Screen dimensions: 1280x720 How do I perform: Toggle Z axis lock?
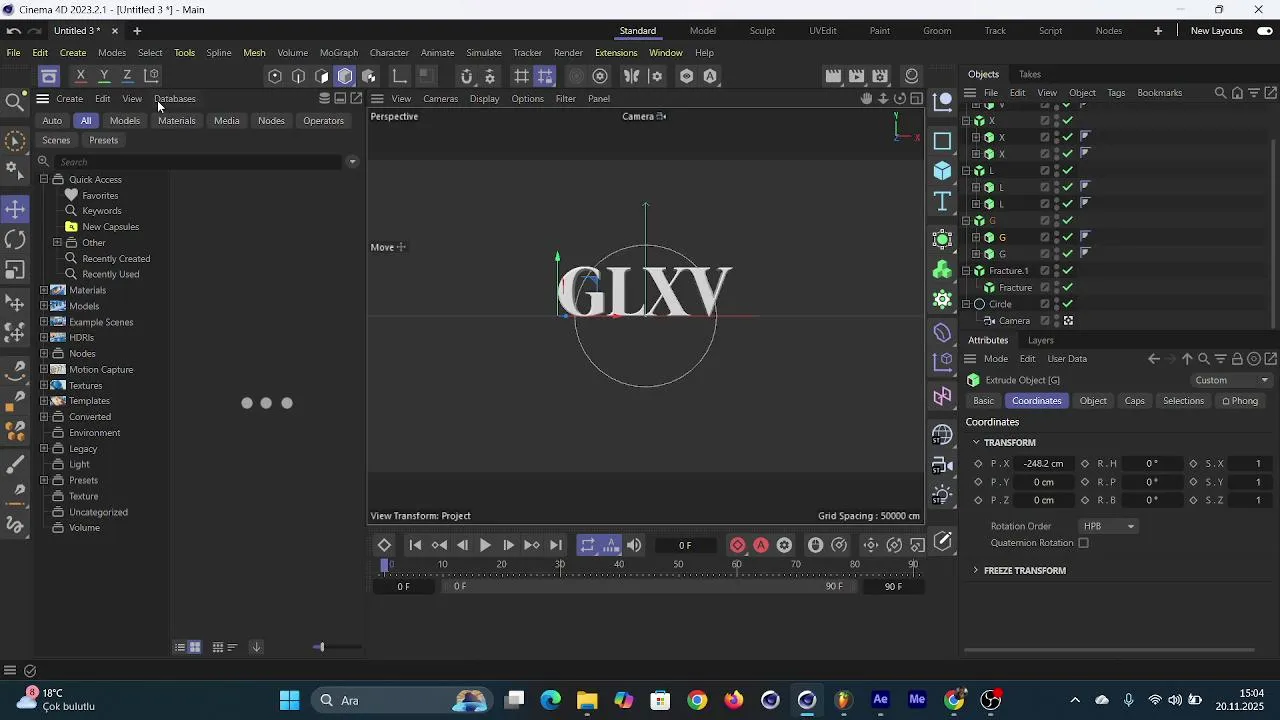pos(127,76)
